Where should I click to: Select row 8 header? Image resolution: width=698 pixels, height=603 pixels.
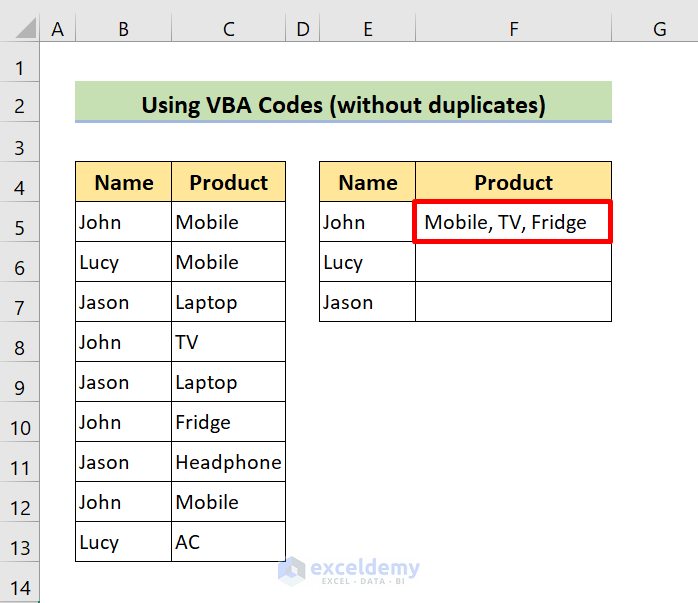coord(19,342)
